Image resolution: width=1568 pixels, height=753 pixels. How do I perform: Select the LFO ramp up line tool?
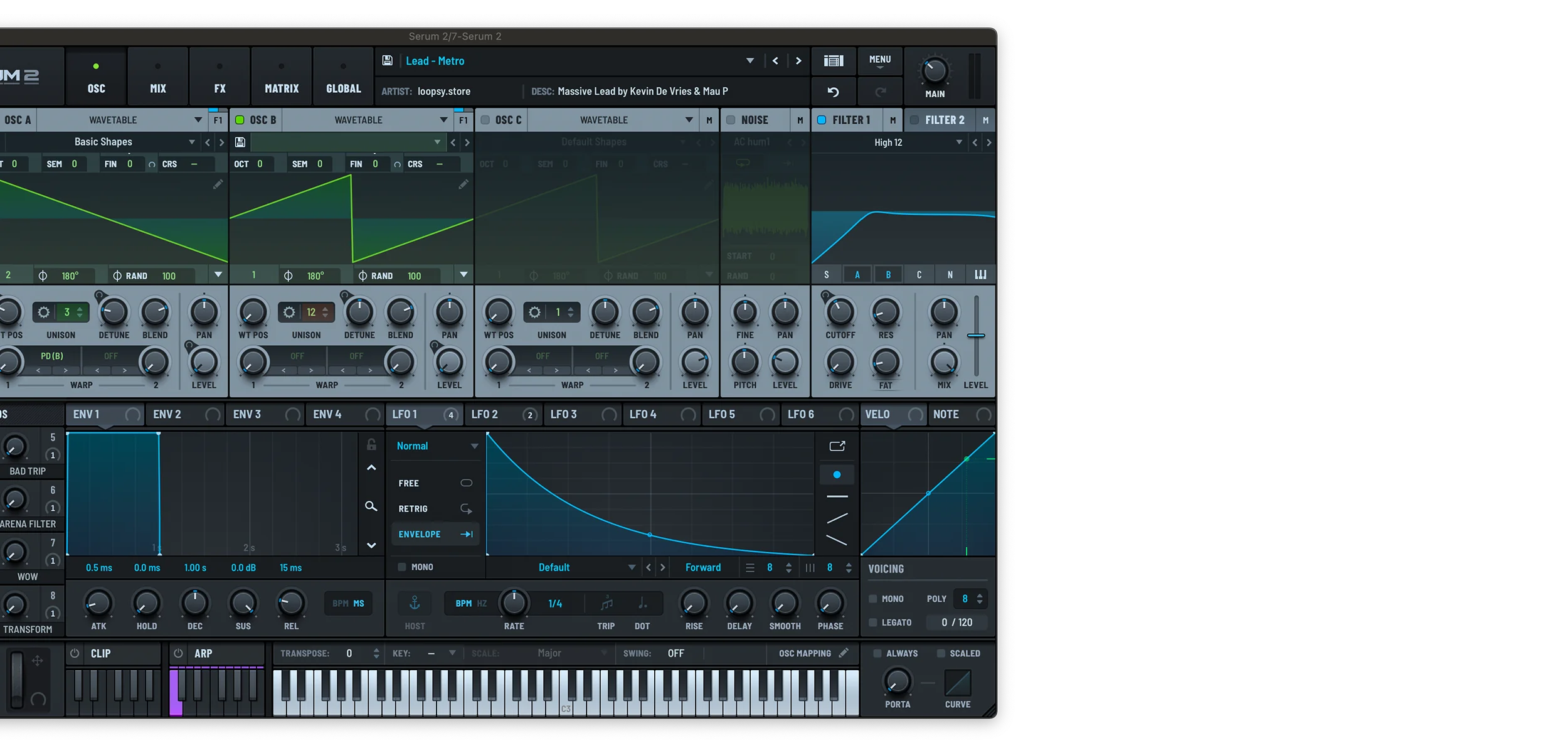click(x=837, y=518)
